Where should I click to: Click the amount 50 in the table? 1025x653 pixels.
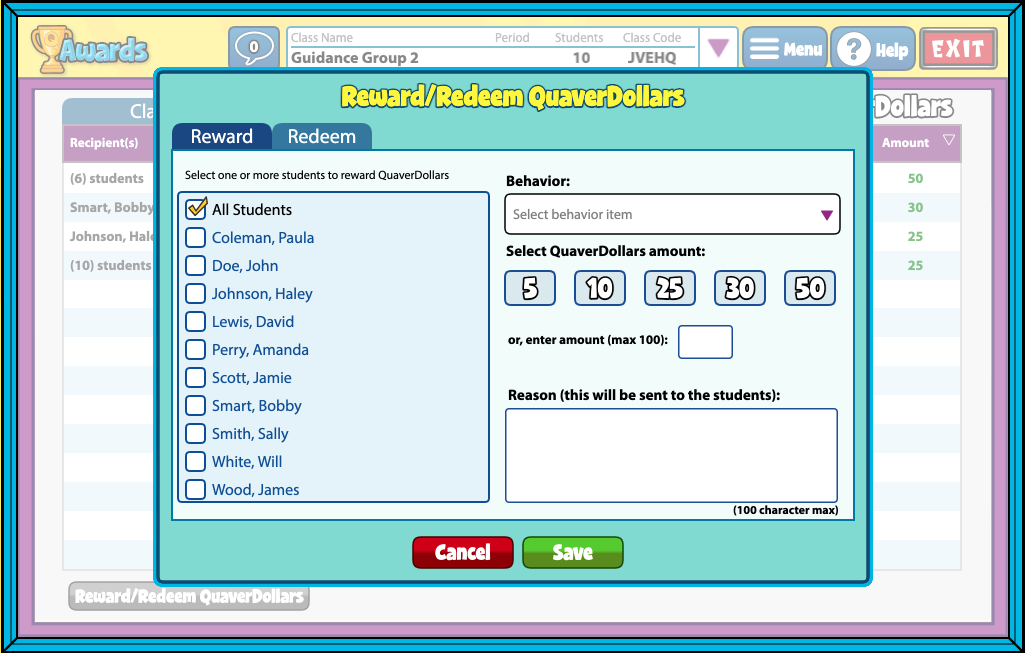click(x=915, y=178)
